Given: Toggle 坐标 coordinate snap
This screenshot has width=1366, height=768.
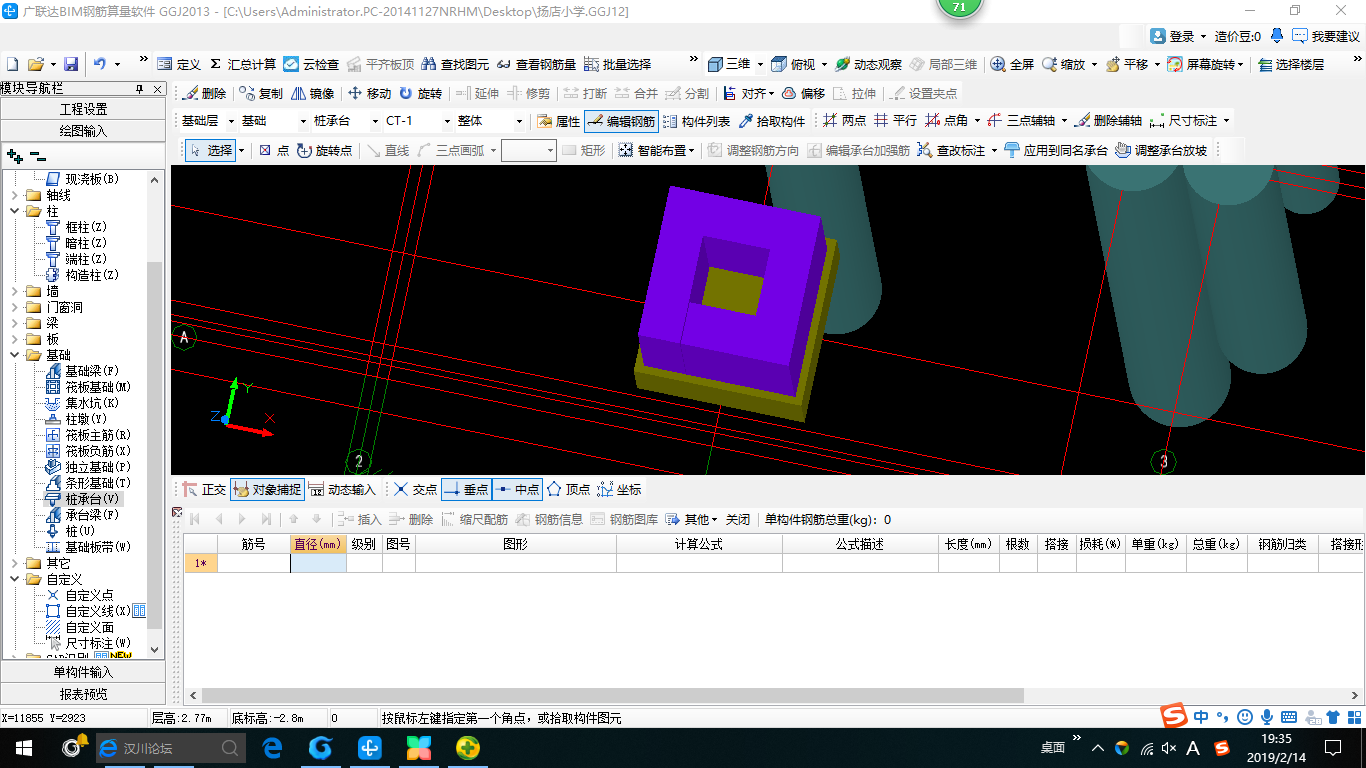Looking at the screenshot, I should (x=619, y=489).
